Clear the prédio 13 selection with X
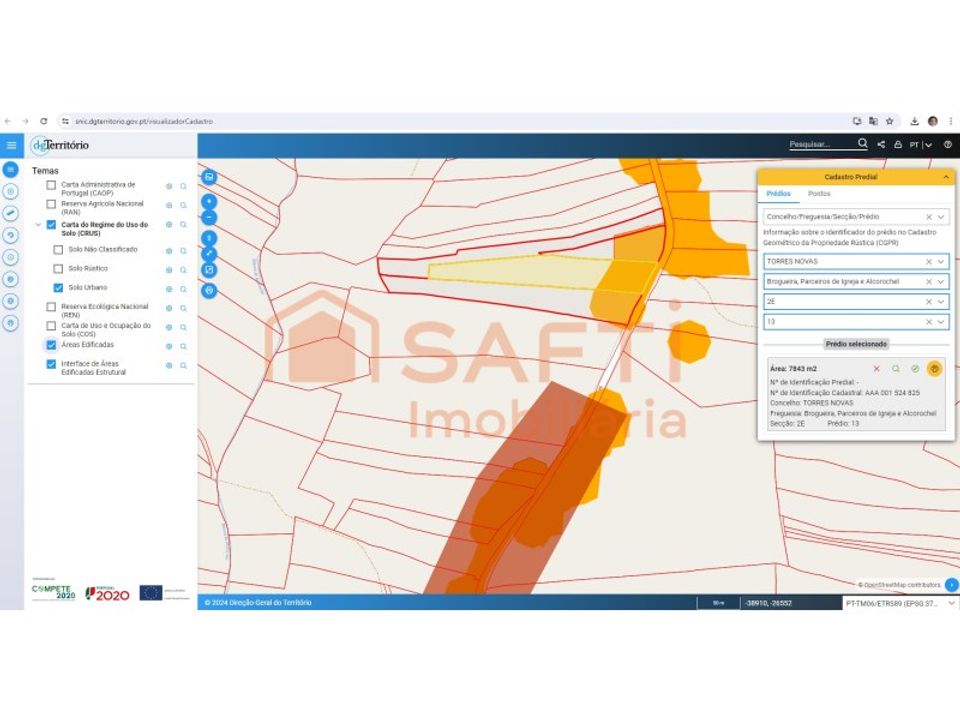This screenshot has width=960, height=720. [929, 322]
